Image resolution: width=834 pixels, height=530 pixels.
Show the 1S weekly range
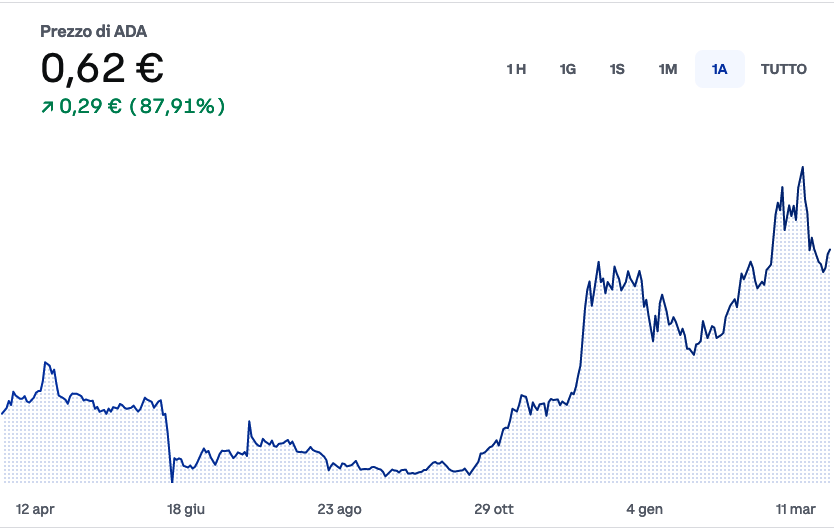pyautogui.click(x=617, y=69)
